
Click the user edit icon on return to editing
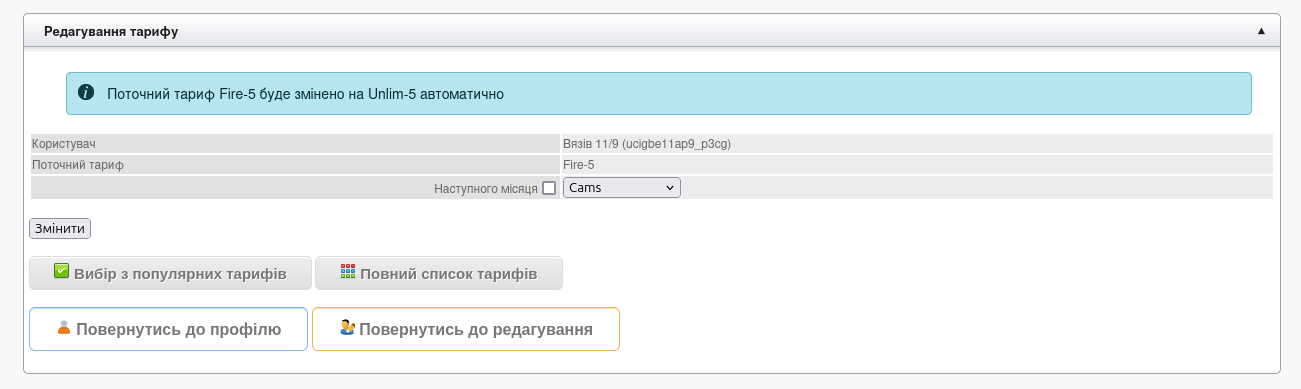click(x=348, y=327)
